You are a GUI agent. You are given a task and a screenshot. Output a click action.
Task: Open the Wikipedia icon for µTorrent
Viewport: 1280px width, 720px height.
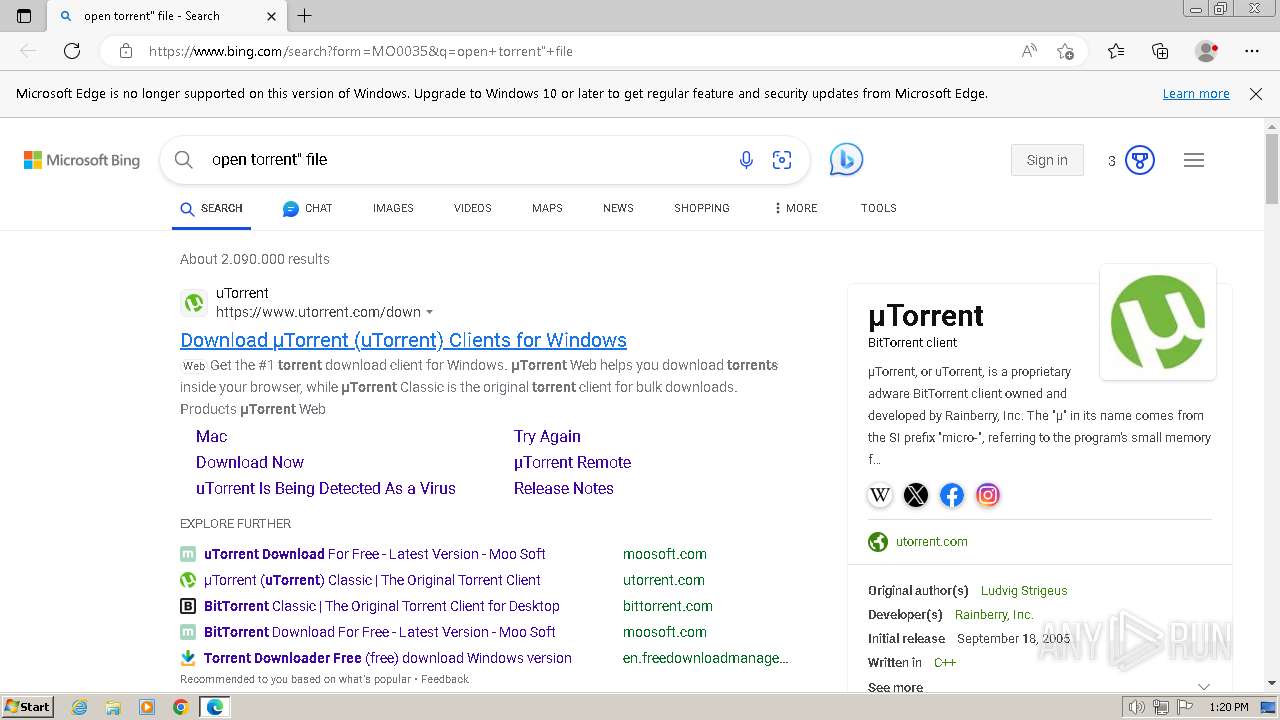(x=880, y=495)
